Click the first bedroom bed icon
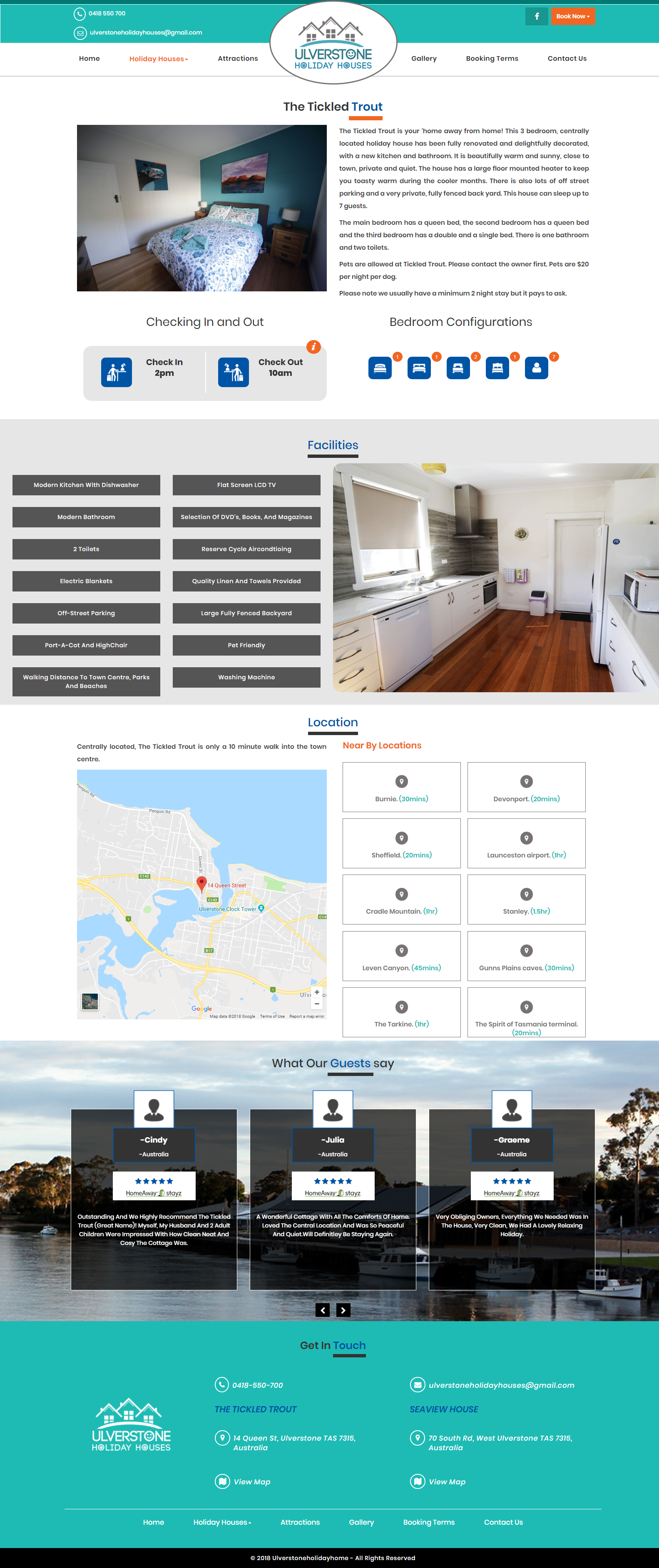659x1568 pixels. point(380,368)
